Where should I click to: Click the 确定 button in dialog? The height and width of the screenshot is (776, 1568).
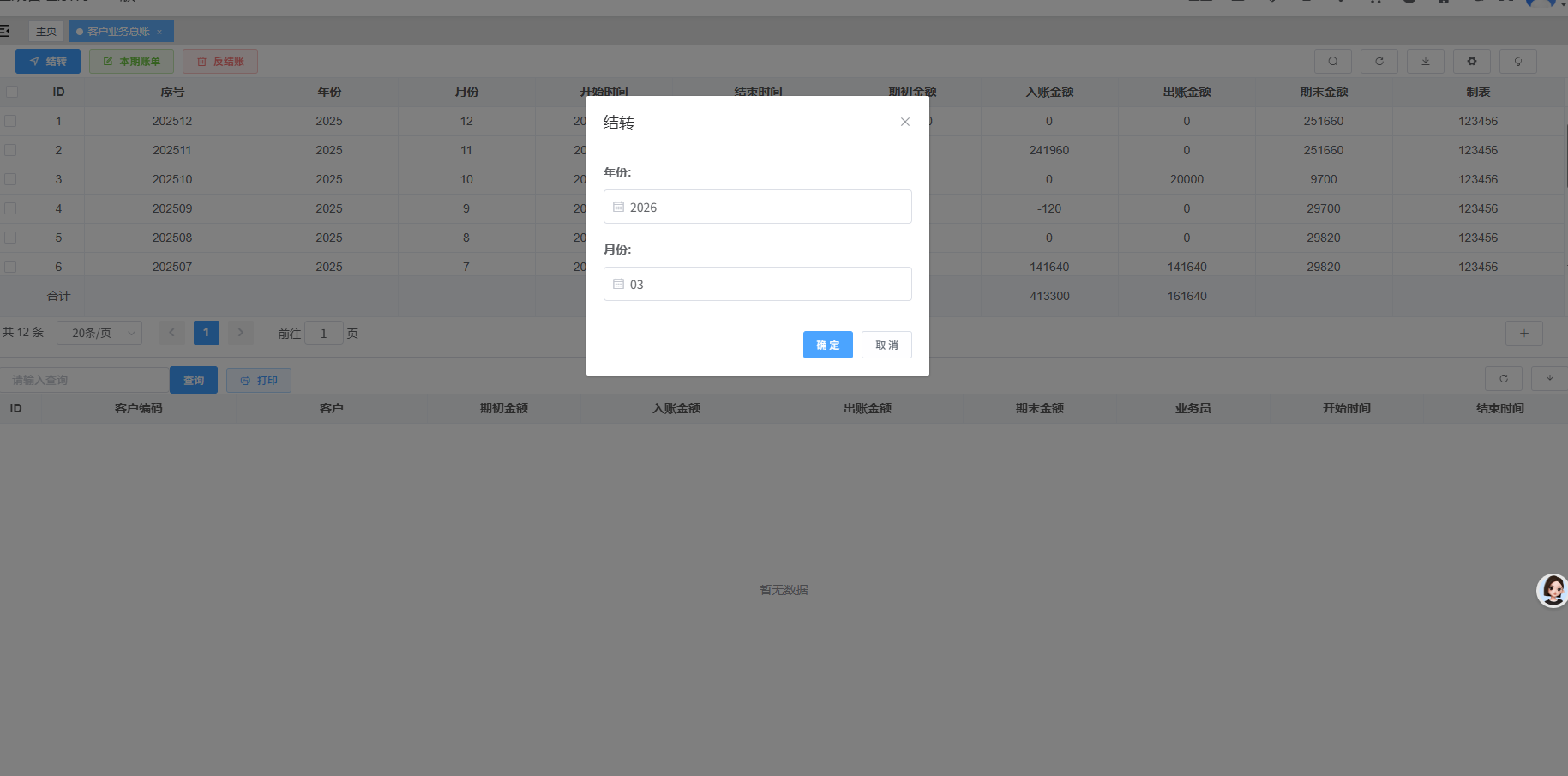click(x=827, y=345)
